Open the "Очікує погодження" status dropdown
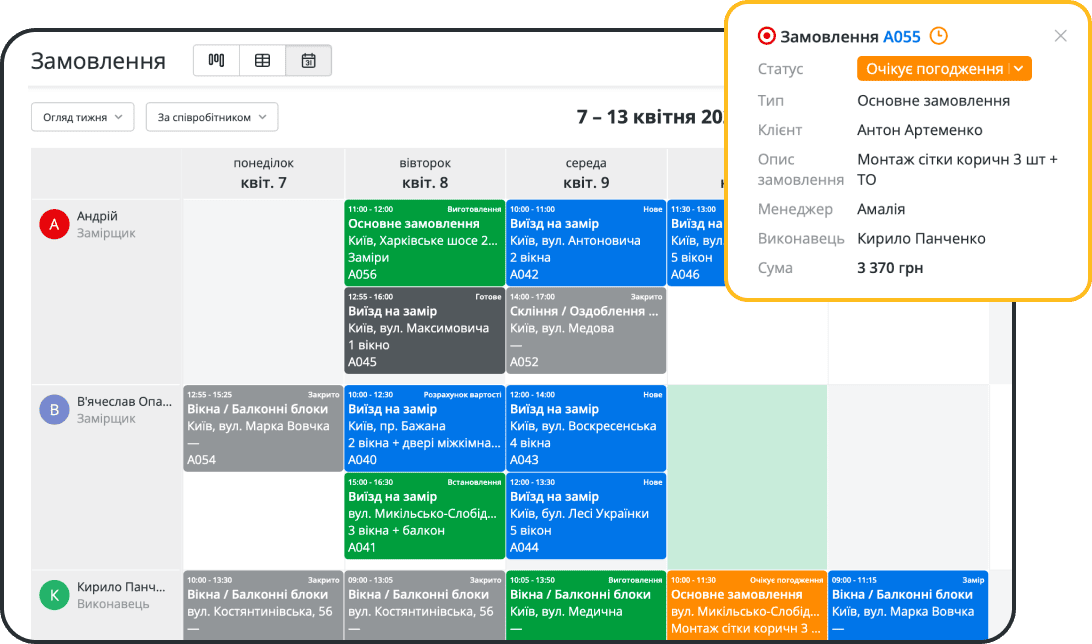 943,69
